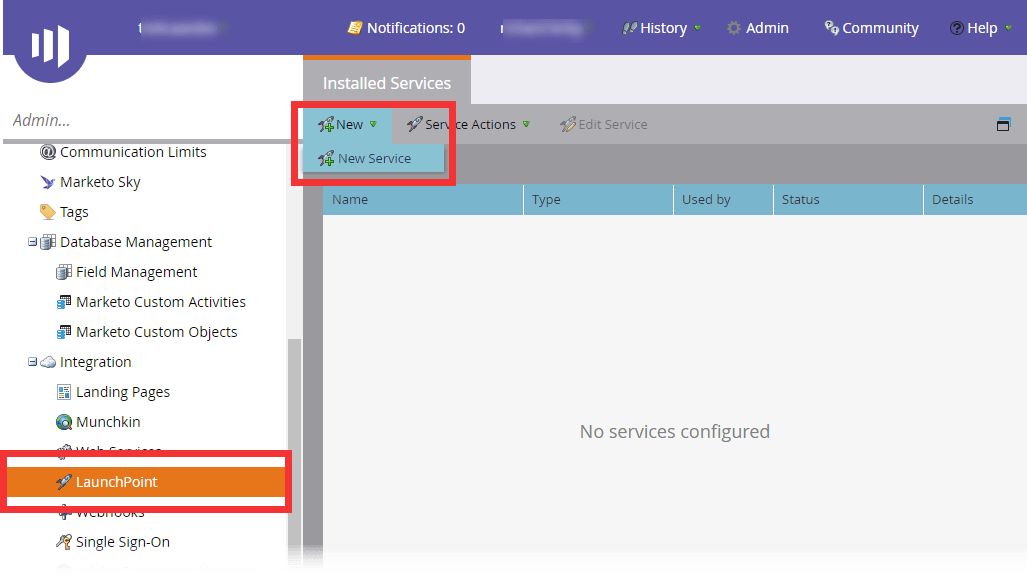Open the History menu
The image size is (1027, 574).
pos(662,28)
